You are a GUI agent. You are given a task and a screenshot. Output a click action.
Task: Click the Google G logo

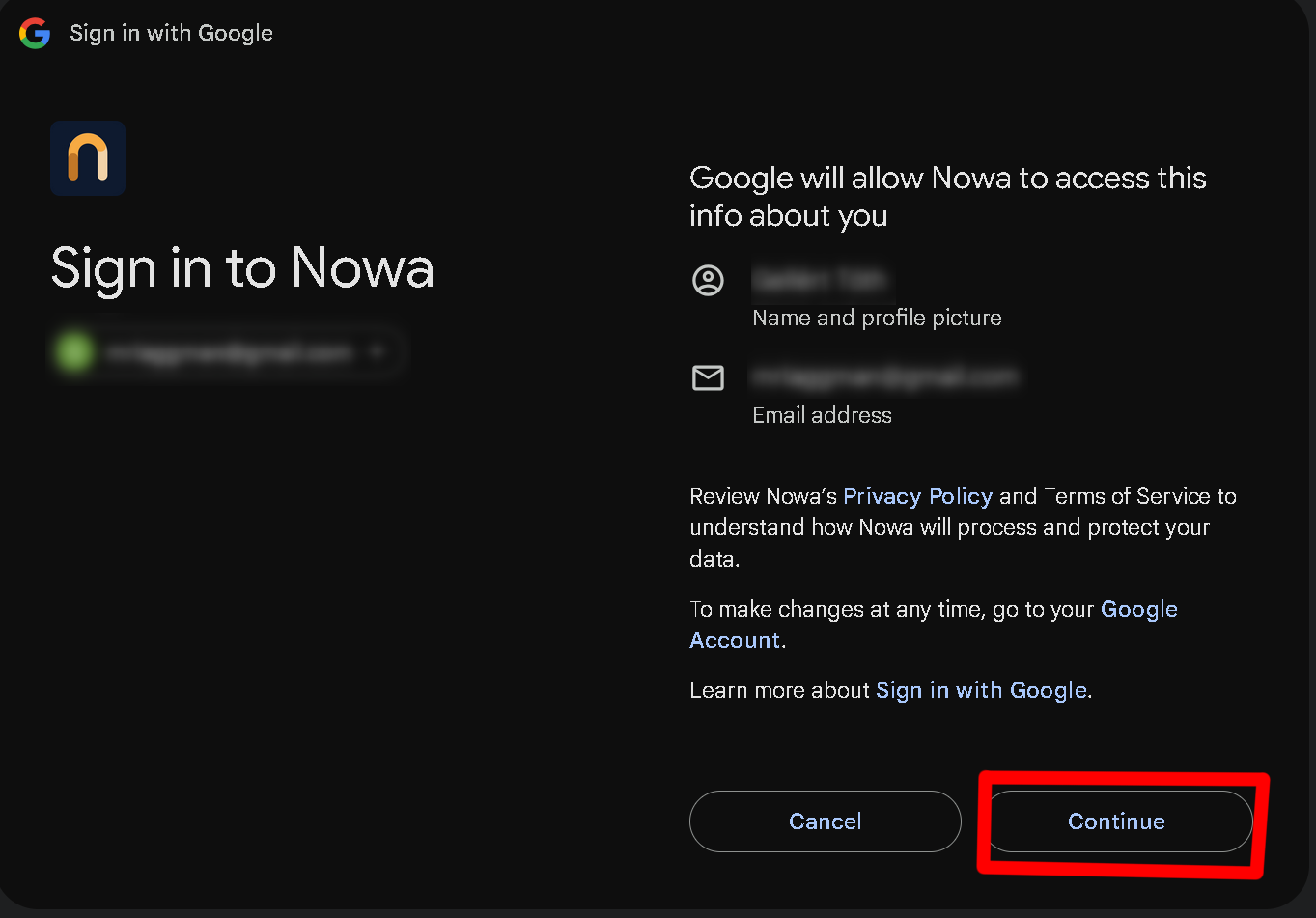click(35, 34)
